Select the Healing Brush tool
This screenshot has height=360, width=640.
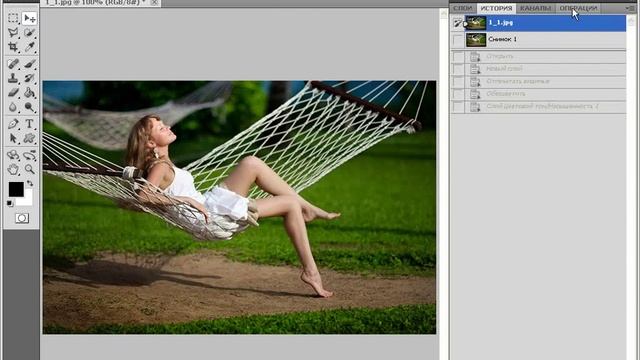[x=13, y=64]
